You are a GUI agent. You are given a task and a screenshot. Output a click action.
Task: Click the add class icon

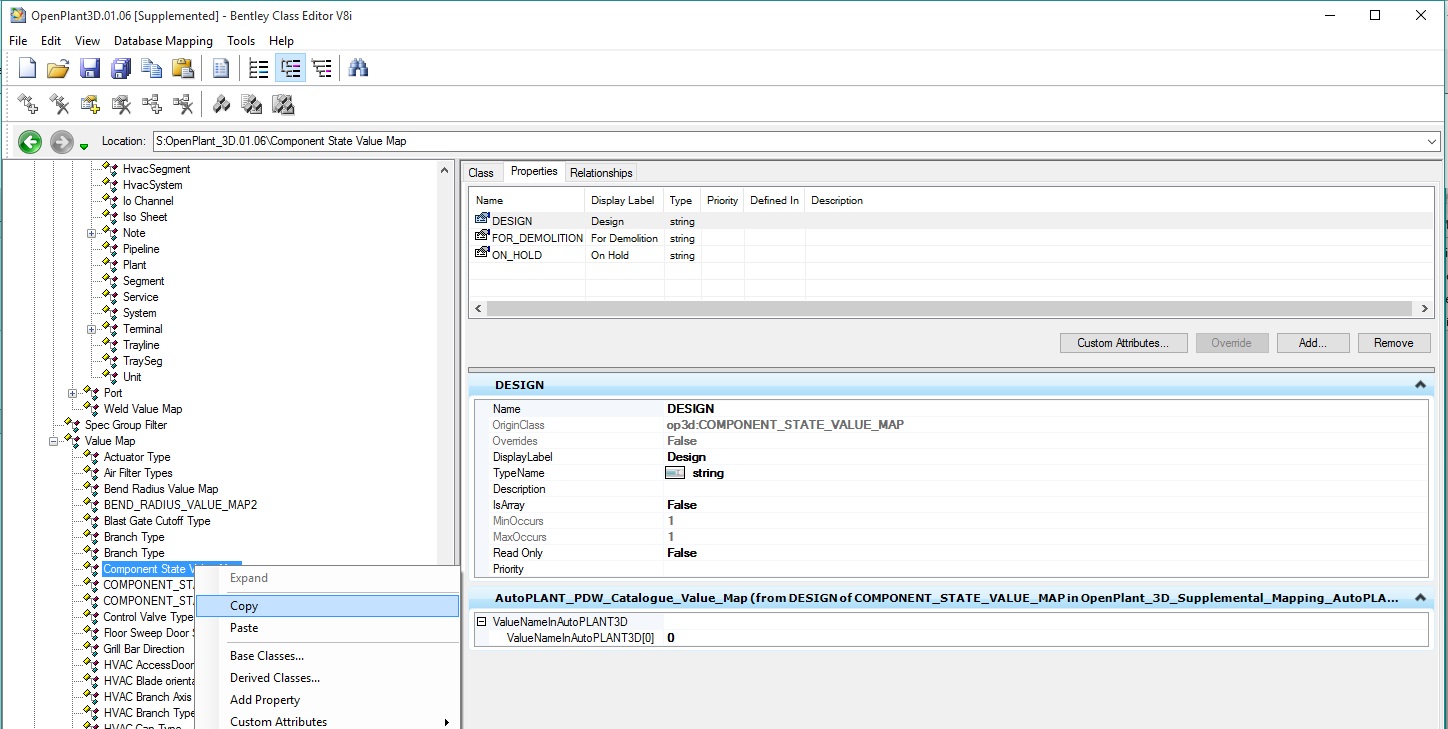(x=28, y=104)
